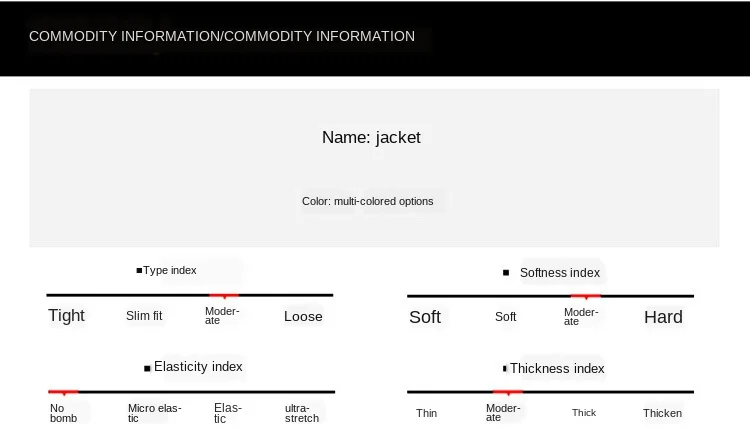
Task: Click the red marker on Thickness index scale
Action: [x=508, y=392]
